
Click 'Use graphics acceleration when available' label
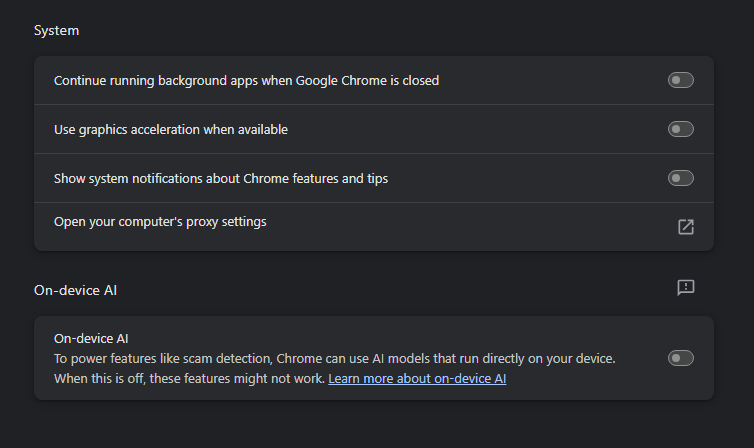[171, 129]
